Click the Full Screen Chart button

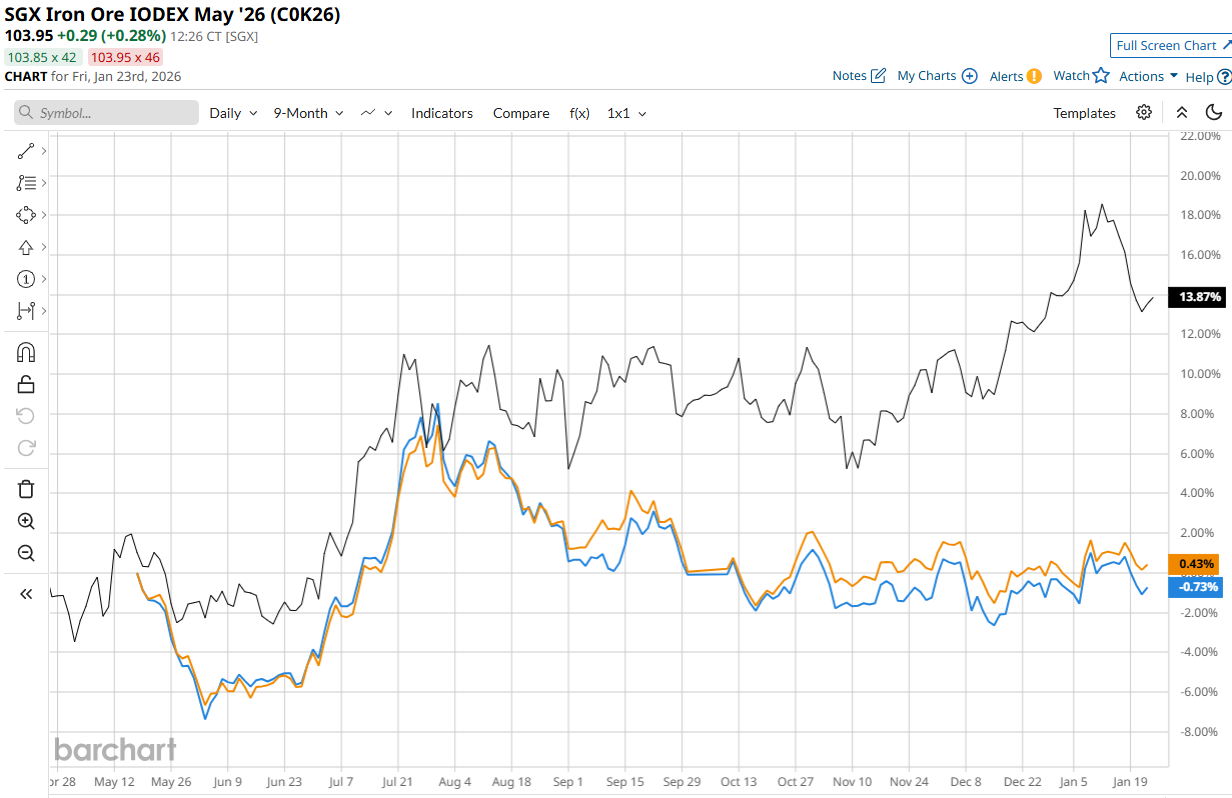coord(1172,45)
